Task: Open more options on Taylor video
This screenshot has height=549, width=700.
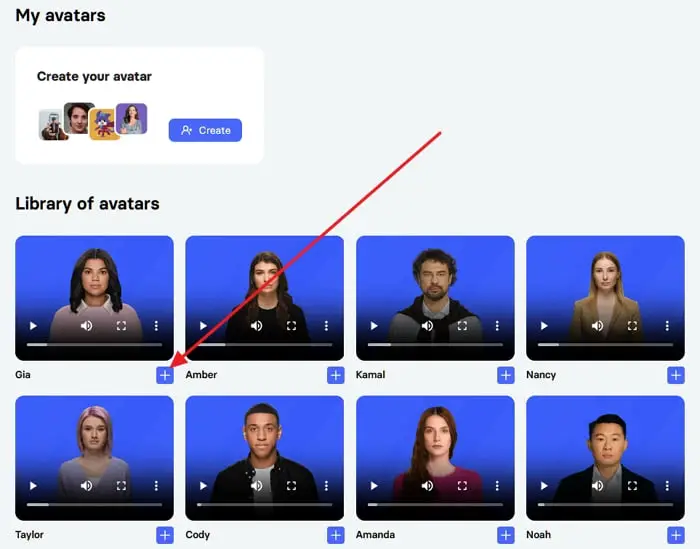Action: pyautogui.click(x=156, y=486)
